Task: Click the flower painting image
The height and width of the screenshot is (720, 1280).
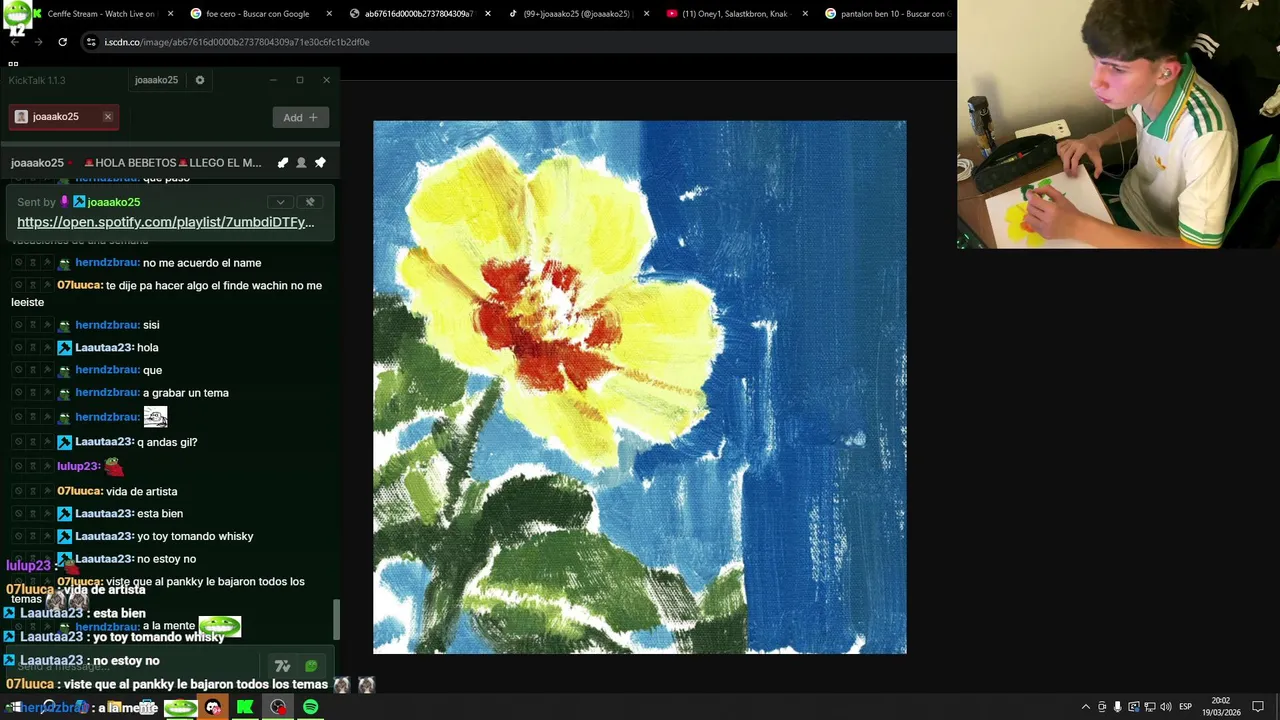Action: (640, 387)
